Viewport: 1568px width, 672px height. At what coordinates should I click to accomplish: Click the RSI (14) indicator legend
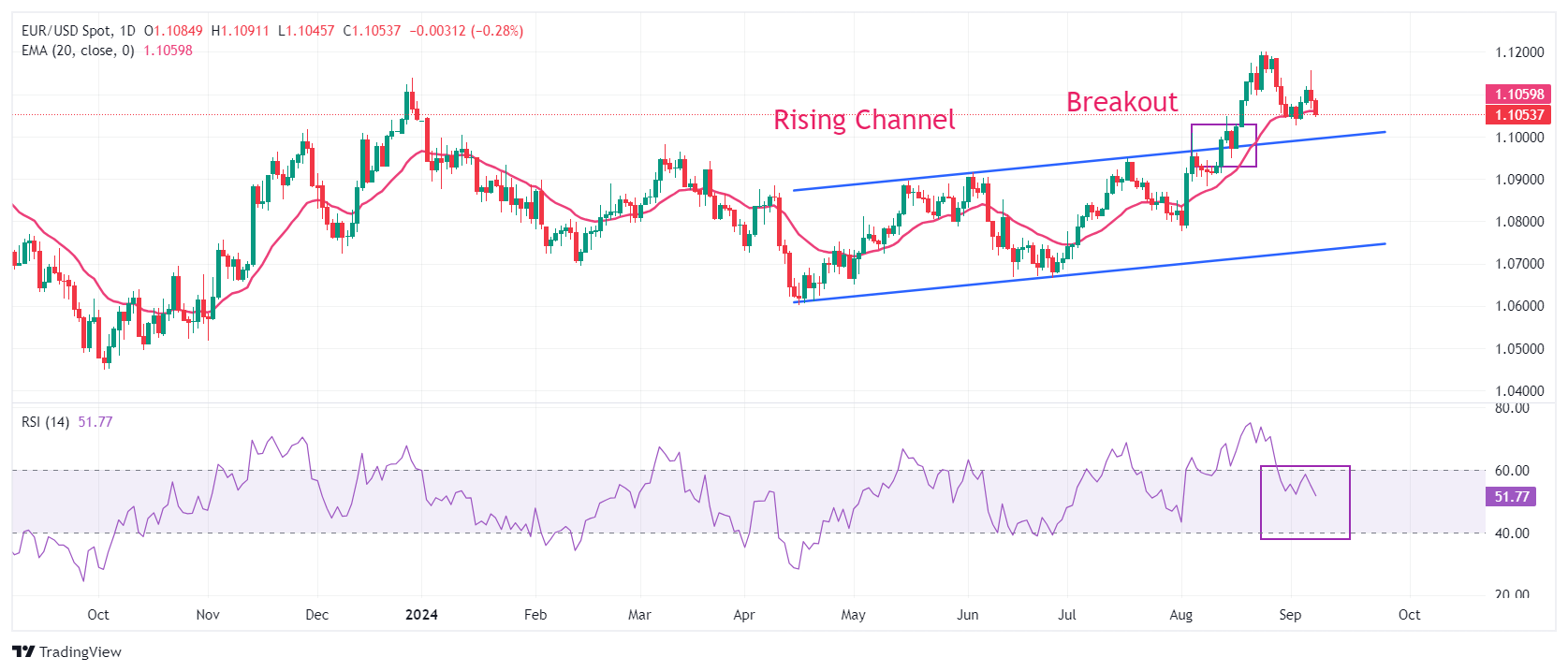(45, 422)
